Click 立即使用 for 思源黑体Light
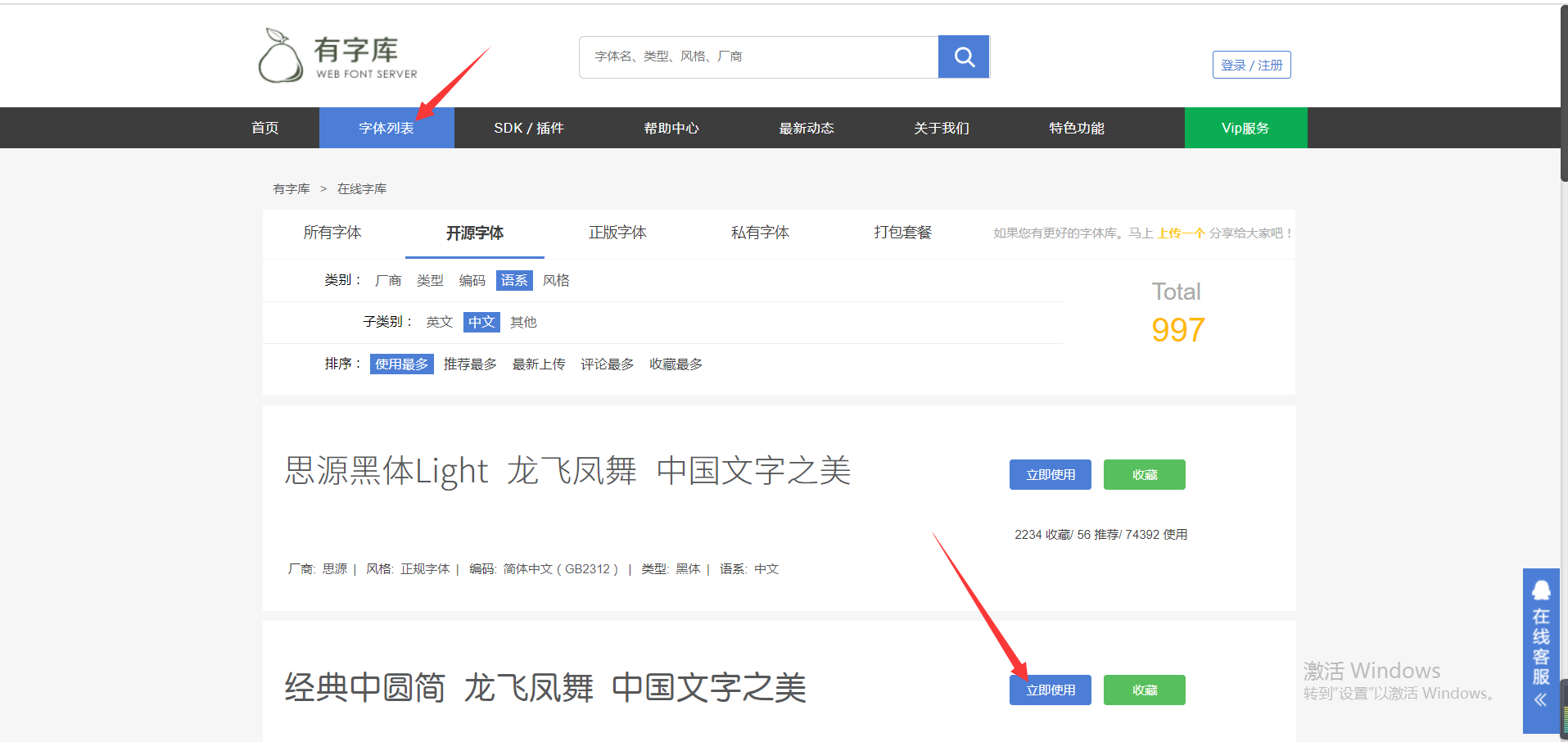 1051,475
